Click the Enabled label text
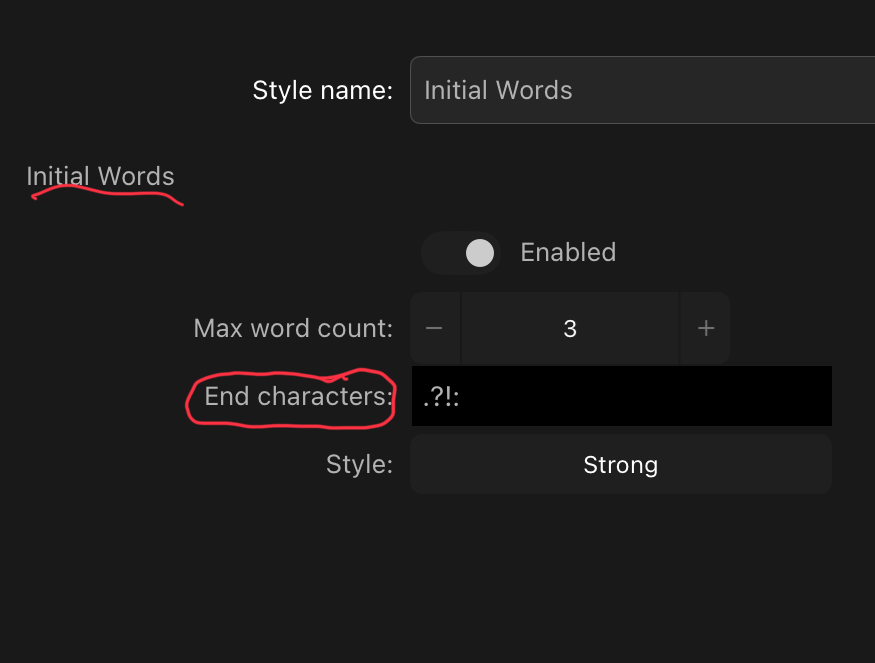Screen dimensions: 875x663 [x=568, y=252]
